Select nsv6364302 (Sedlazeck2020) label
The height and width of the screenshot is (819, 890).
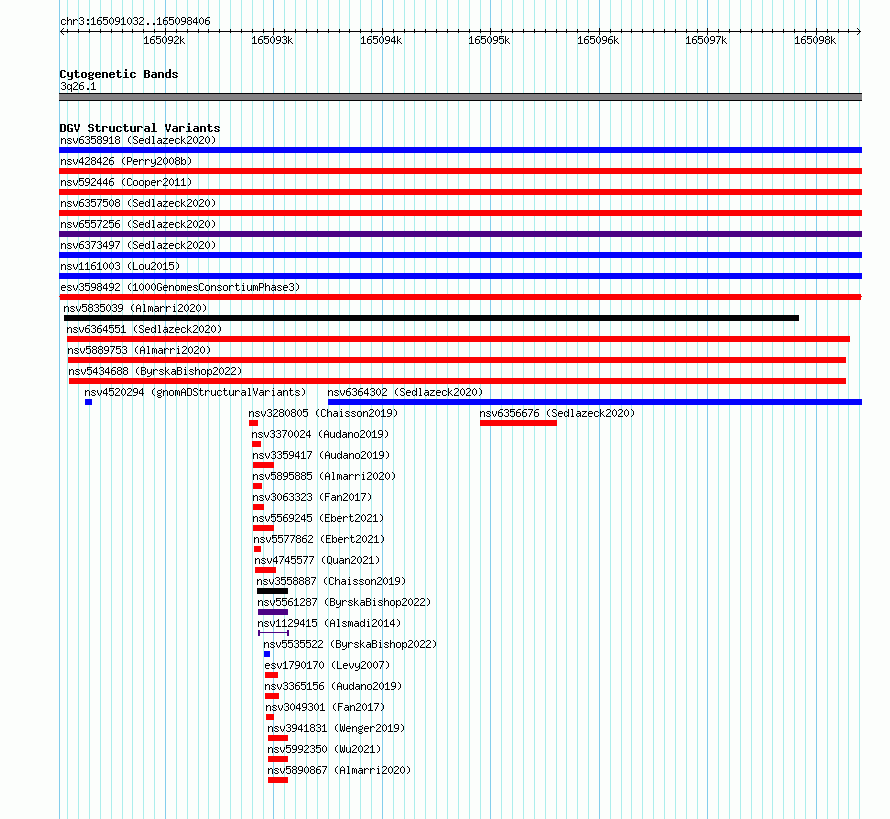pyautogui.click(x=405, y=392)
